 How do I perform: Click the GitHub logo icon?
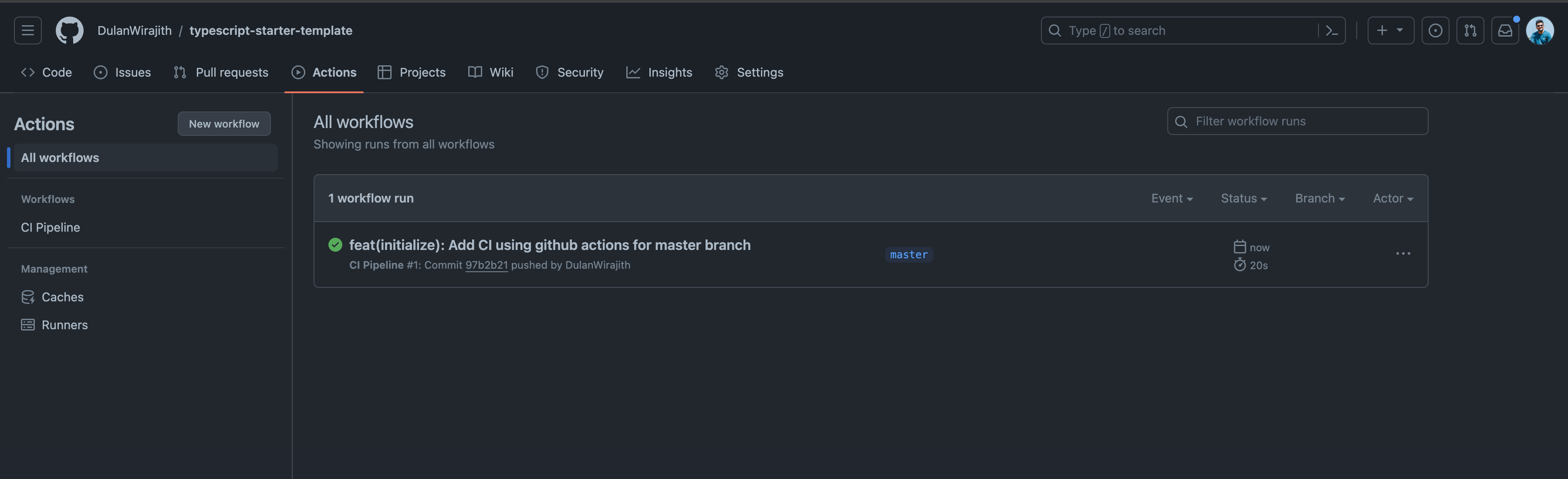pos(69,30)
